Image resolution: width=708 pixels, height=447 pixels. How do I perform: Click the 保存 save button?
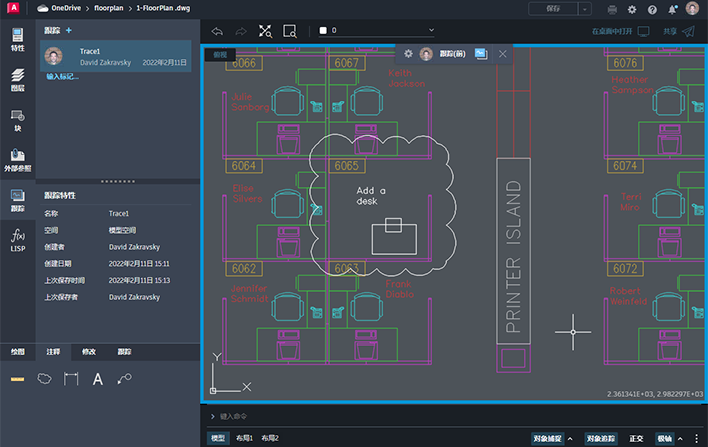(553, 9)
